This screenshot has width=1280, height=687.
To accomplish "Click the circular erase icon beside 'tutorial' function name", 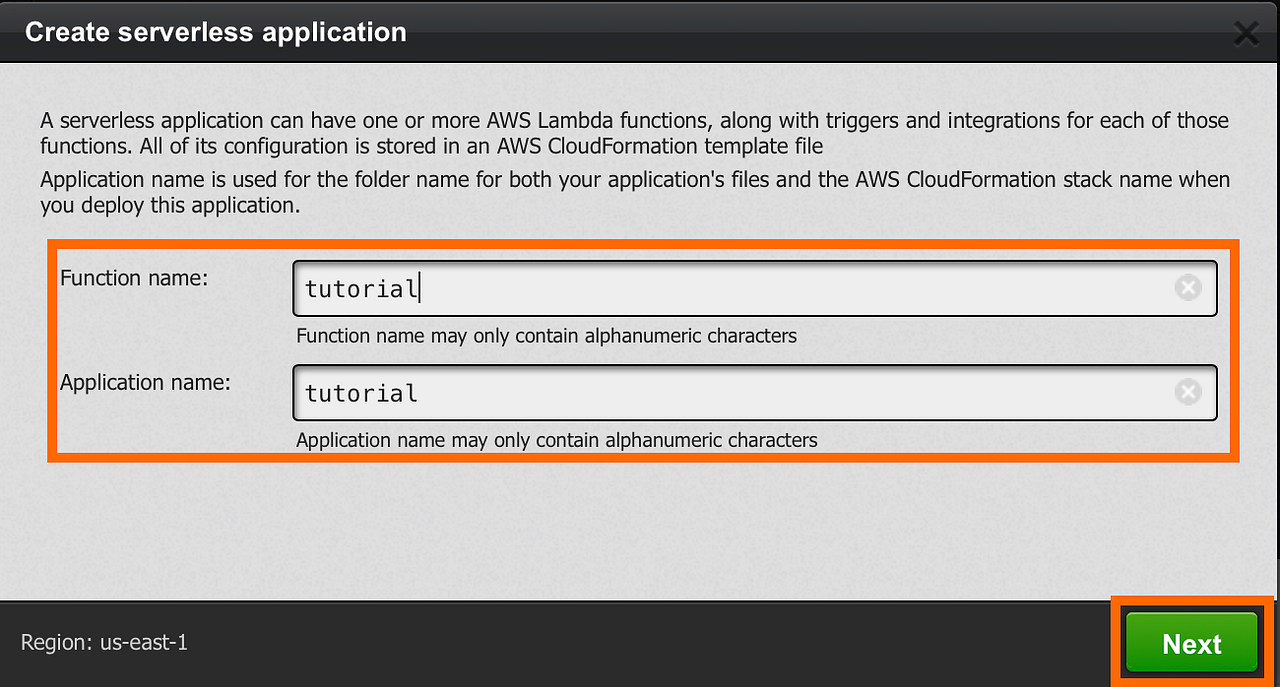I will tap(1188, 287).
